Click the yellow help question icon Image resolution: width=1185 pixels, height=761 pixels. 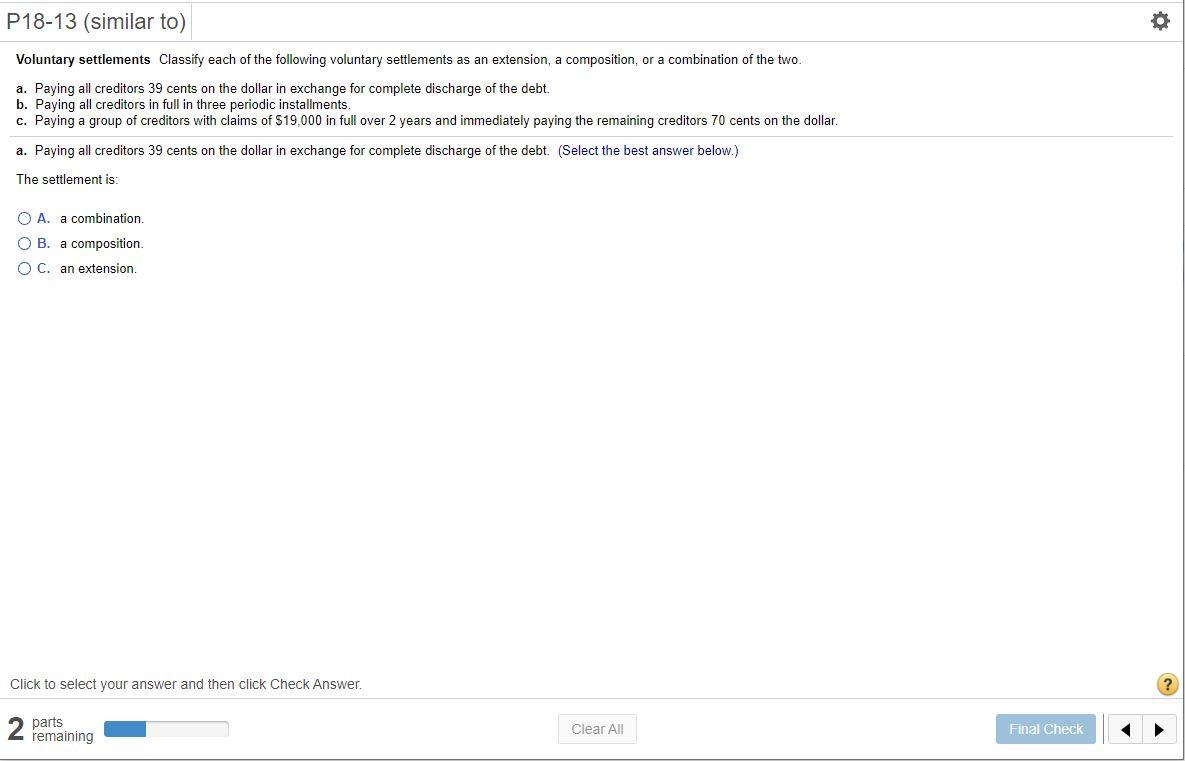click(x=1167, y=684)
